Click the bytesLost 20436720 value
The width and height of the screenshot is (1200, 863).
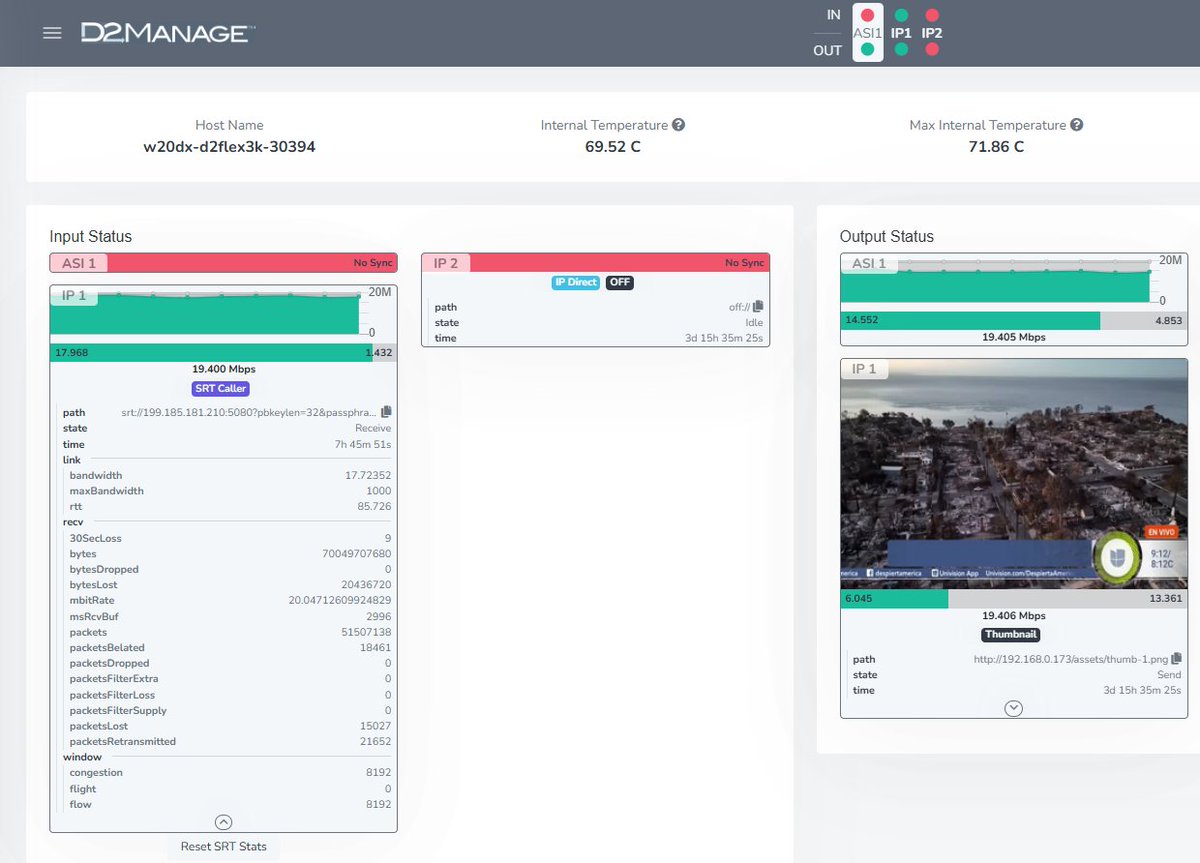tap(366, 584)
